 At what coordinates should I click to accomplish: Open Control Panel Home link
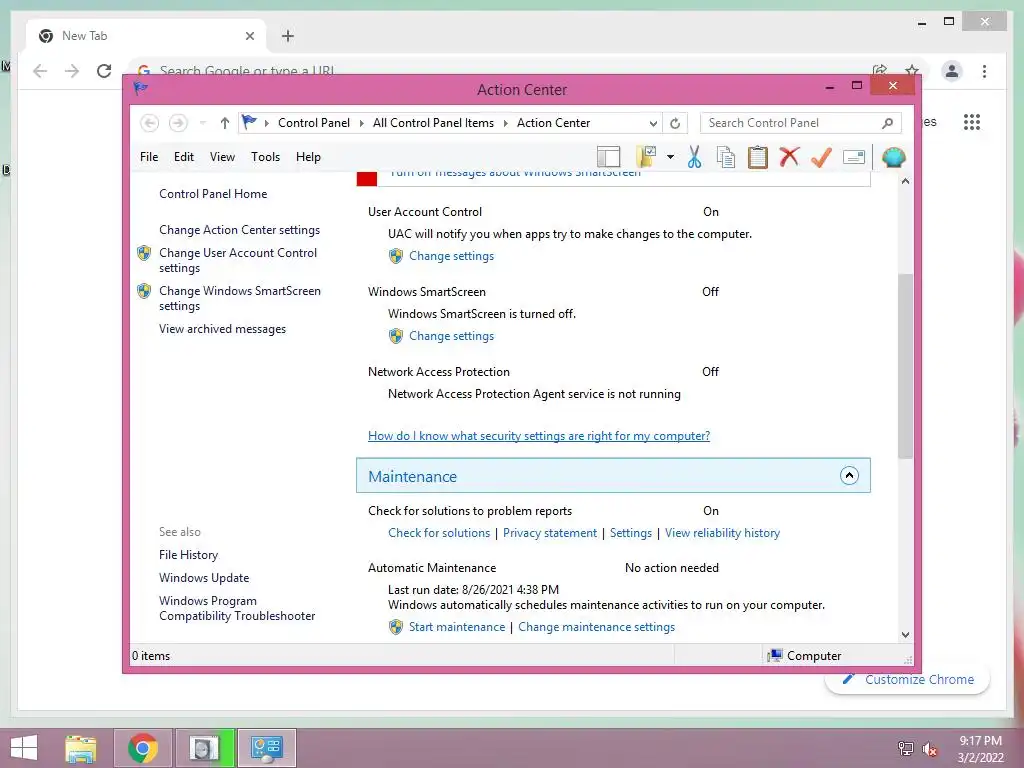pyautogui.click(x=213, y=194)
